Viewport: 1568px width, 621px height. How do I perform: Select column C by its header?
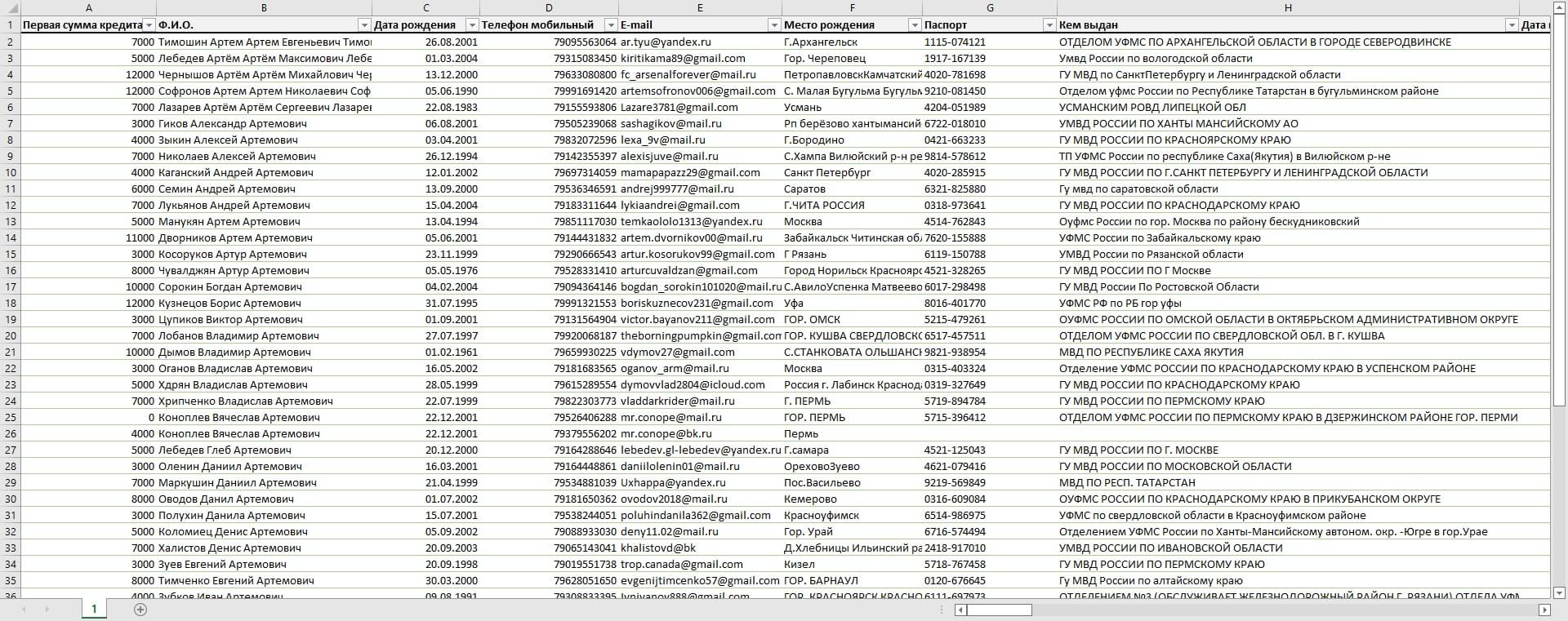[x=425, y=8]
